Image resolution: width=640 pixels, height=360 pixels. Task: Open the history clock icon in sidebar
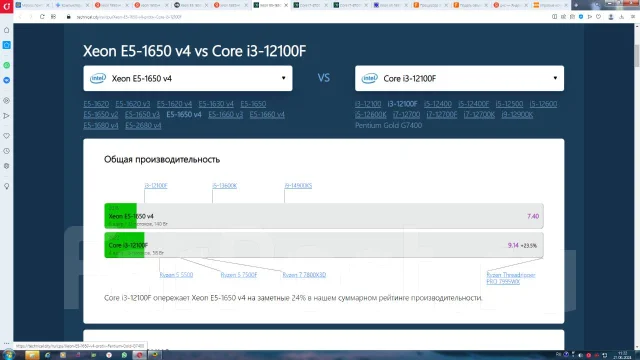[x=7, y=151]
